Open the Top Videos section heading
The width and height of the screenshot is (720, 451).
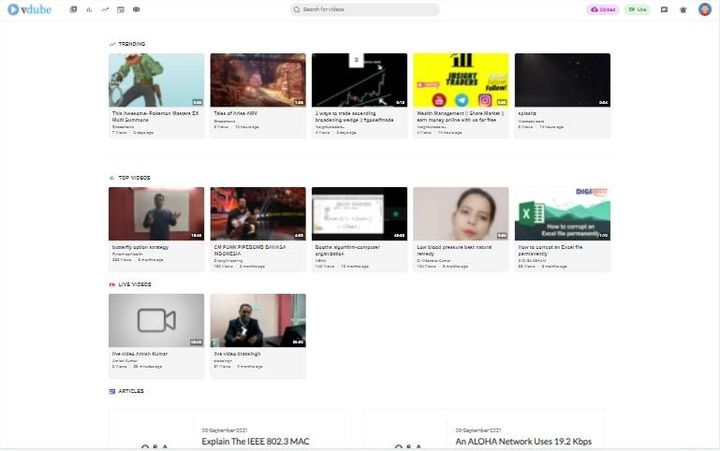[x=134, y=178]
